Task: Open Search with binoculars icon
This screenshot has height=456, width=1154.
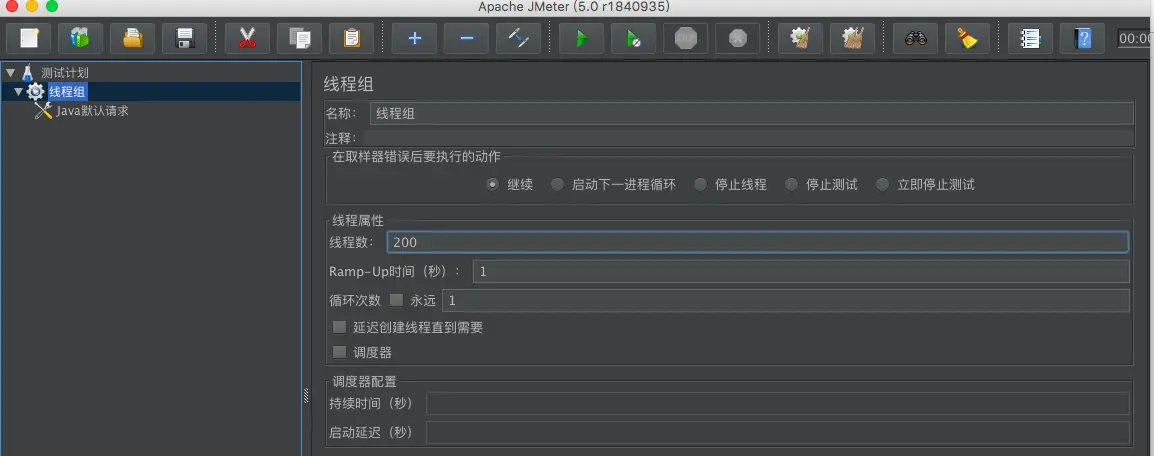Action: coord(916,38)
